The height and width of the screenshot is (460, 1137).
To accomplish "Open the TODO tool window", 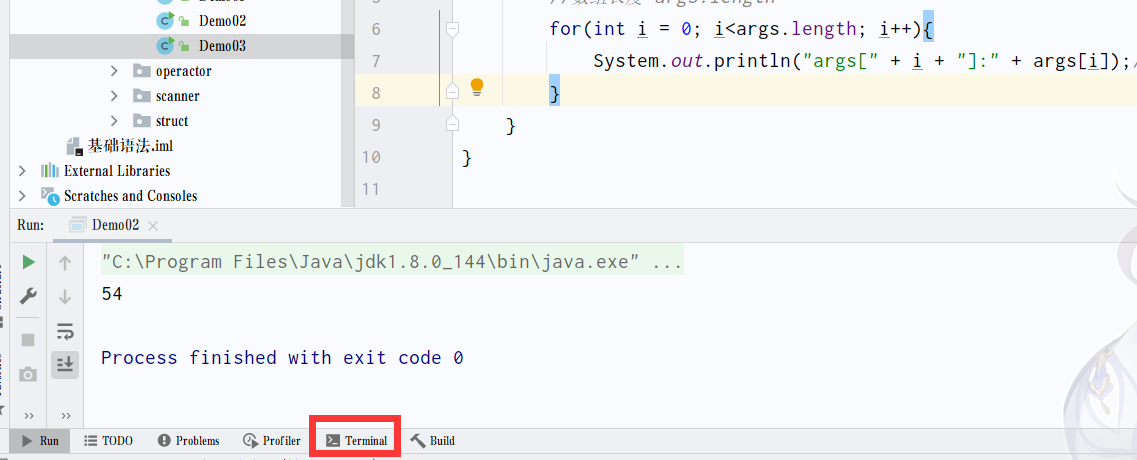I will tap(108, 440).
